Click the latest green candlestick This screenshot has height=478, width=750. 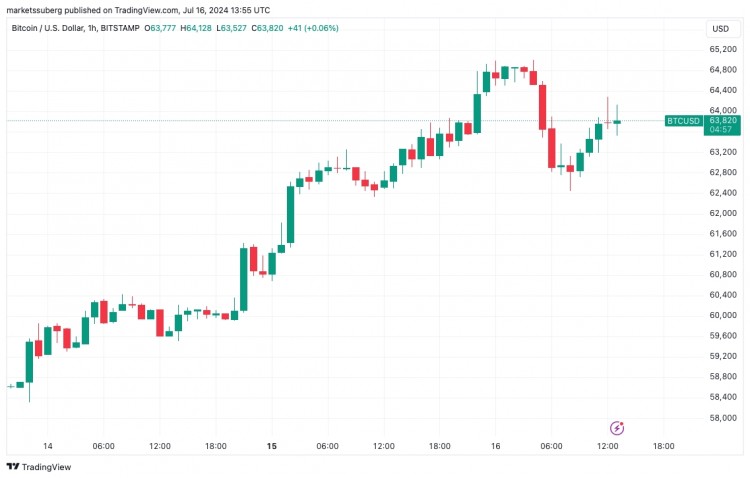(617, 122)
